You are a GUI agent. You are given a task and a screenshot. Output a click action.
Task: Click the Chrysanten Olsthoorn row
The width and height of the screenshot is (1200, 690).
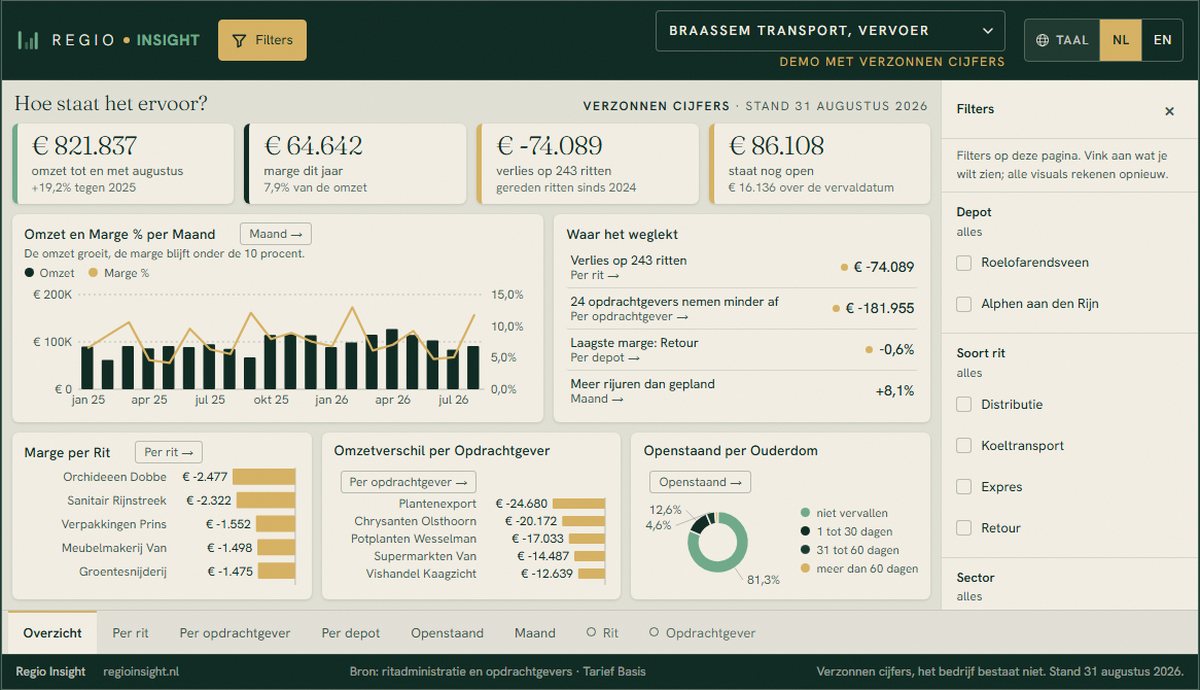[x=478, y=522]
